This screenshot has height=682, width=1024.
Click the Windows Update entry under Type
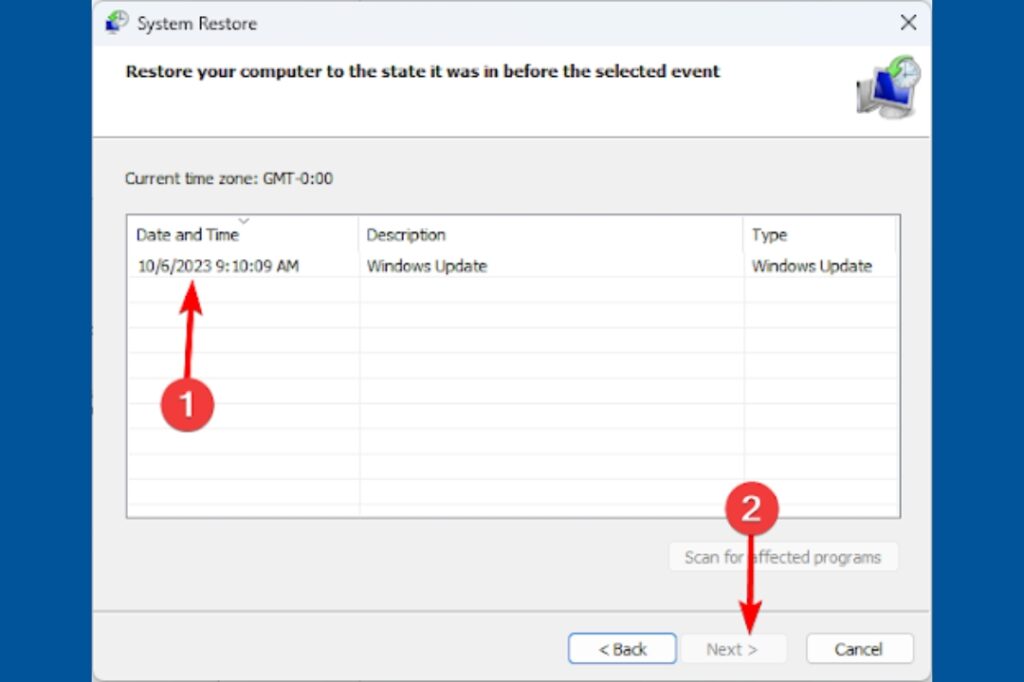point(811,266)
